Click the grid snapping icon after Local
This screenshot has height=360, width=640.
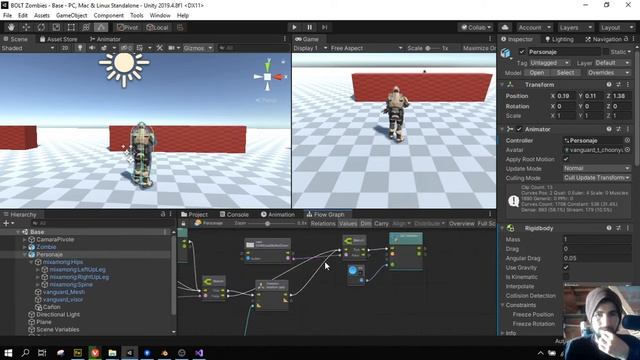(180, 27)
